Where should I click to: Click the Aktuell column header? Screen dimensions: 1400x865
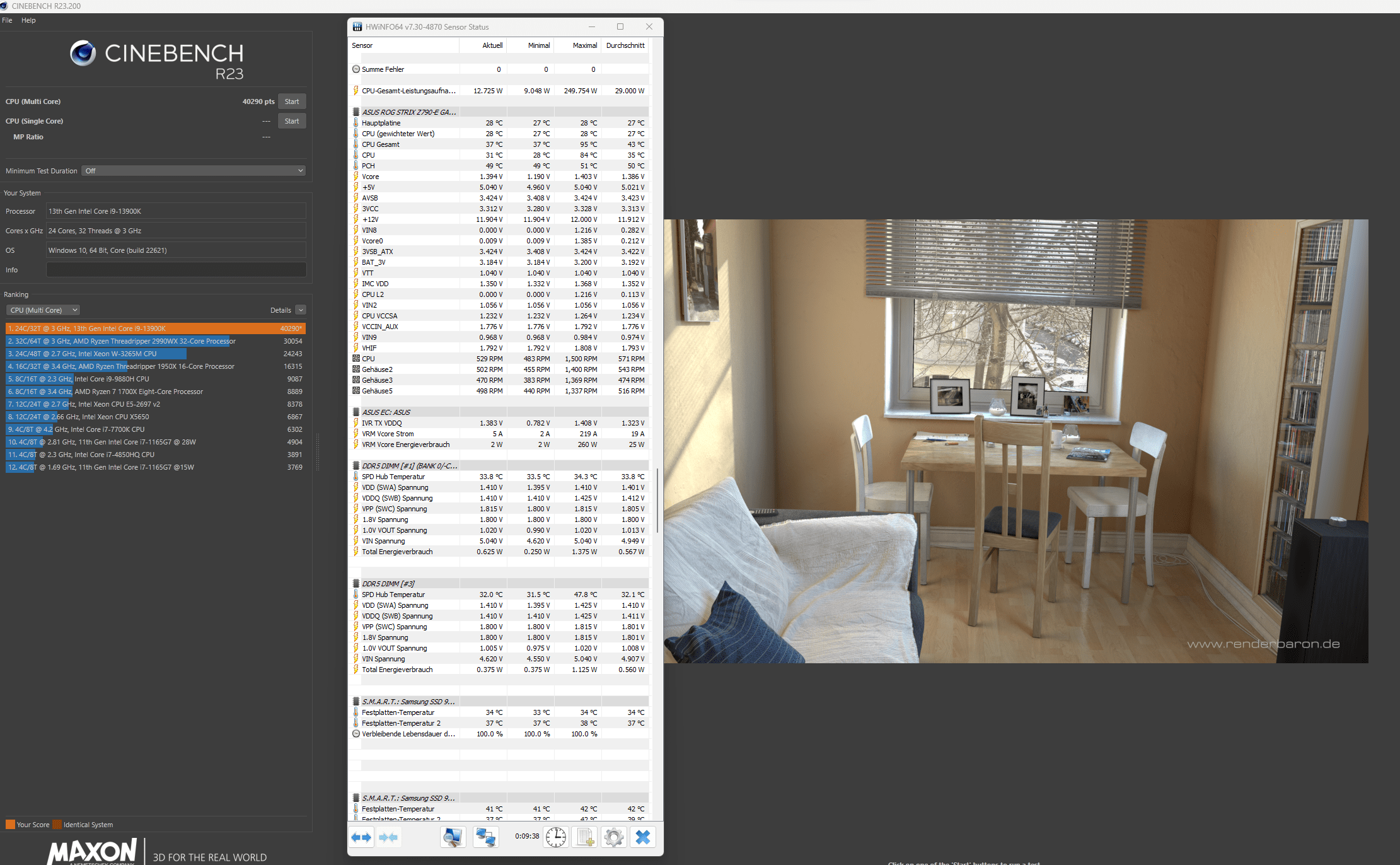point(483,45)
